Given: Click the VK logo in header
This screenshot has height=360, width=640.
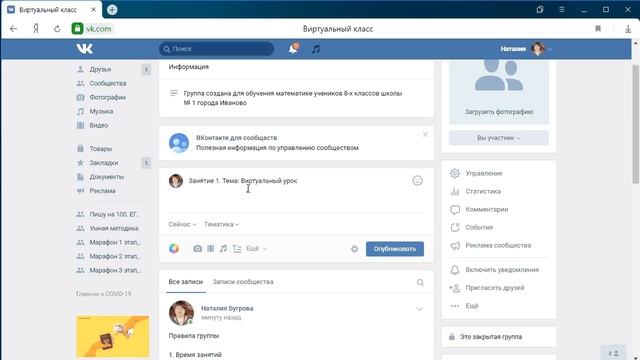Looking at the screenshot, I should [84, 49].
